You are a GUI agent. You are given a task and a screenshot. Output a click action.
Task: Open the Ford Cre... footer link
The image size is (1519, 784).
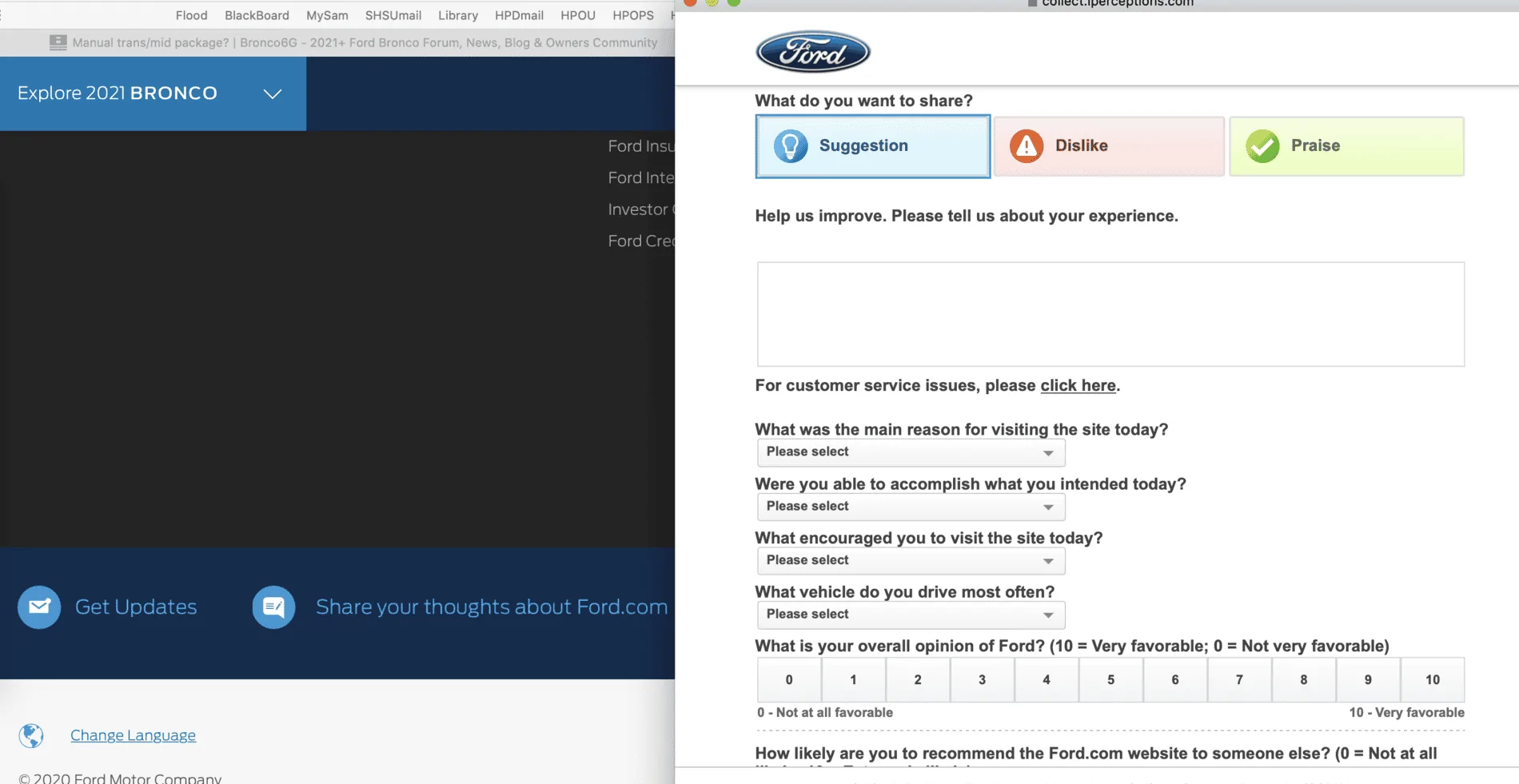(x=640, y=241)
